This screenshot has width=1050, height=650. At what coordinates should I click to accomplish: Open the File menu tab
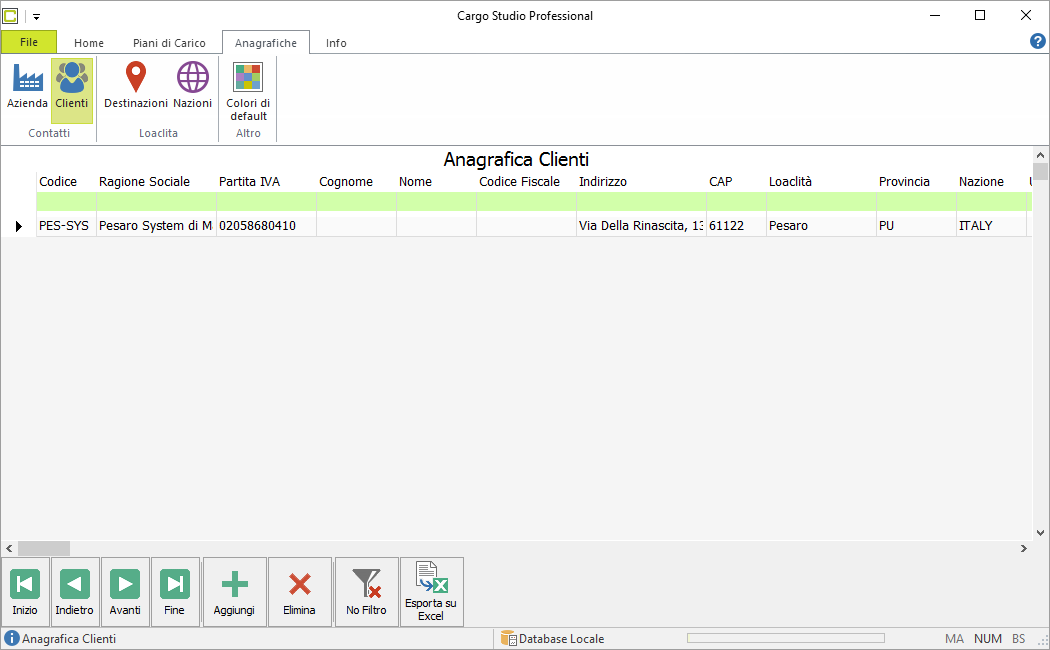[x=29, y=42]
